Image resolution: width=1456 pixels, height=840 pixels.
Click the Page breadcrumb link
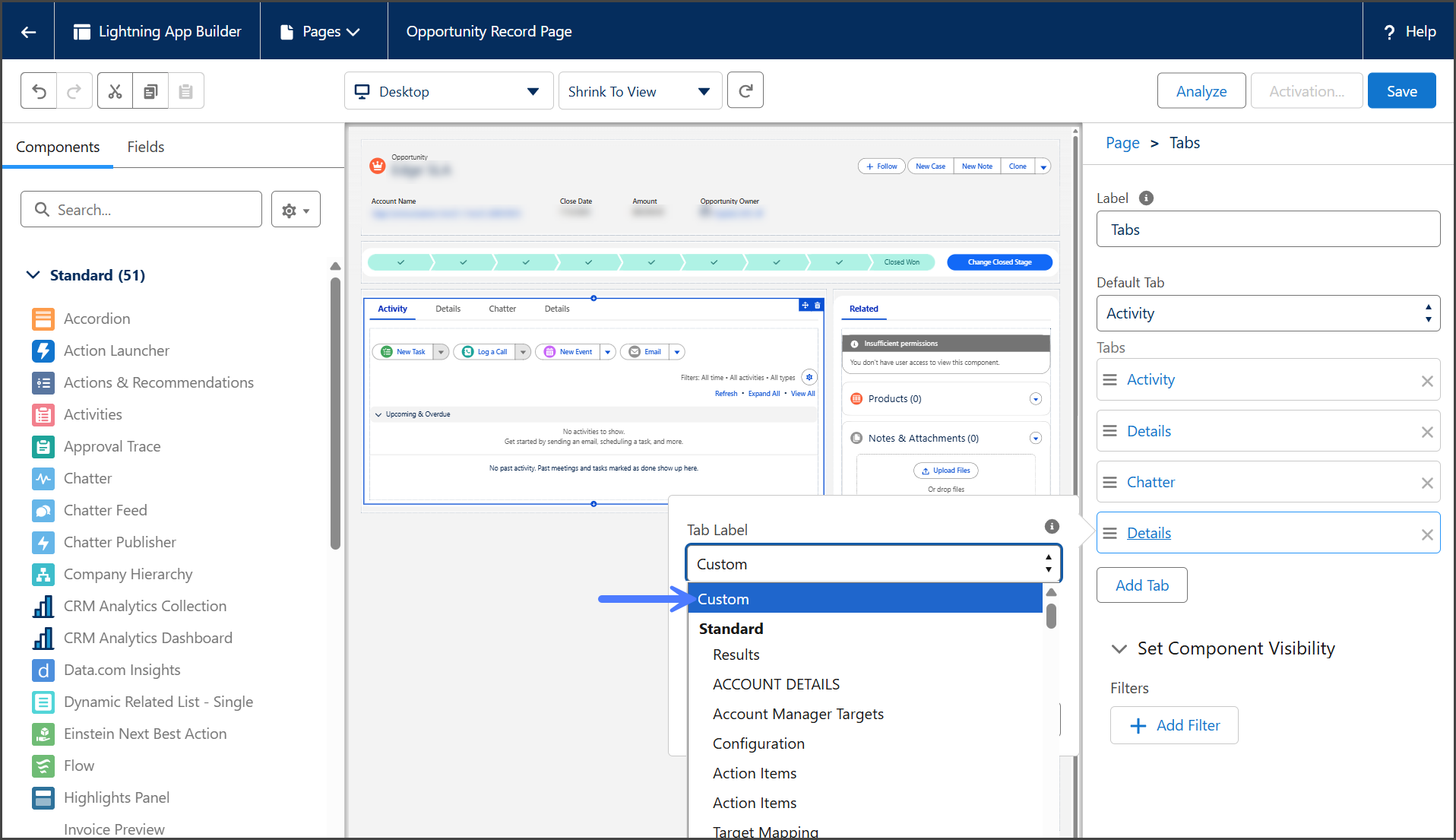point(1122,143)
